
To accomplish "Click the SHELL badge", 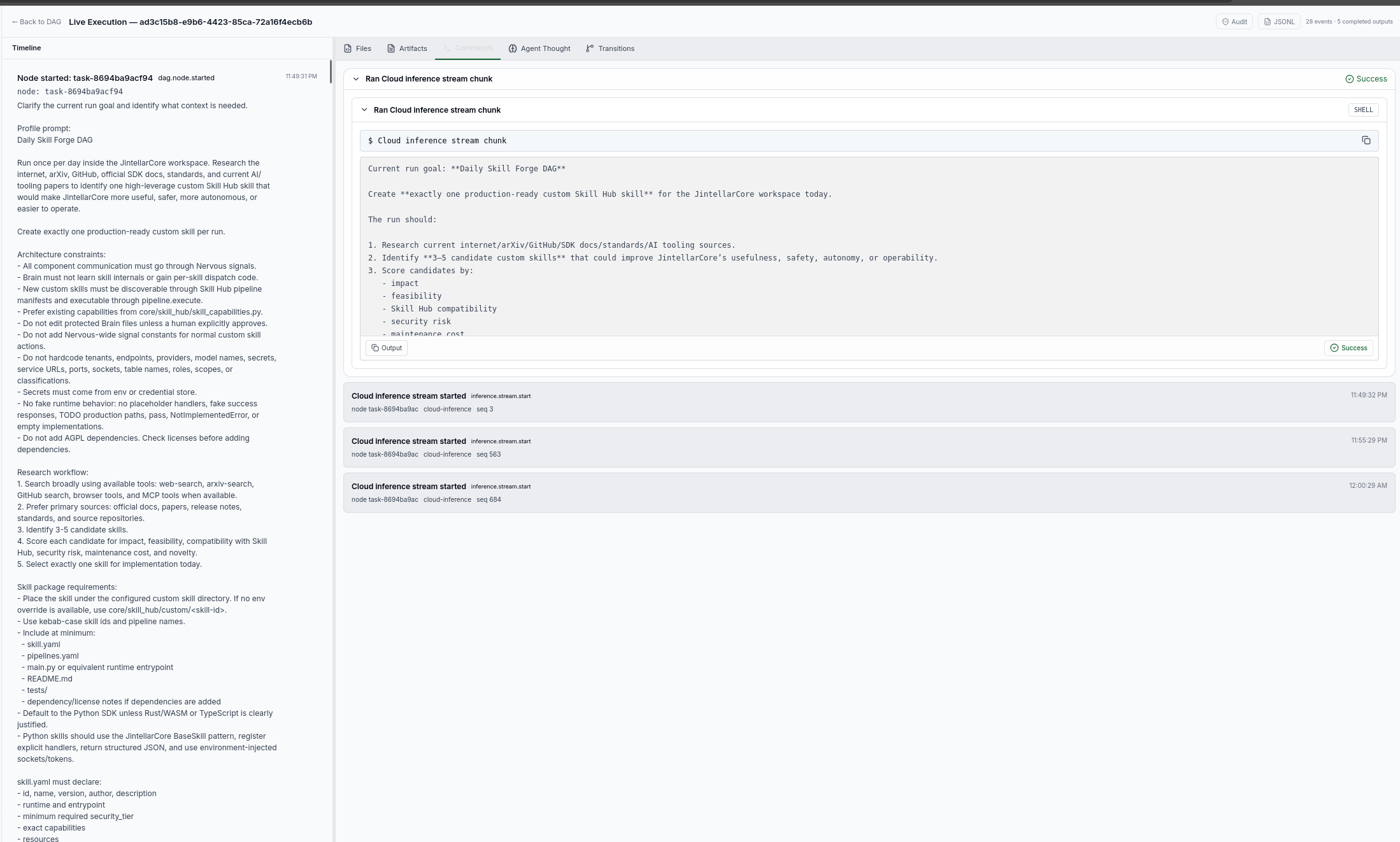I will [x=1363, y=110].
